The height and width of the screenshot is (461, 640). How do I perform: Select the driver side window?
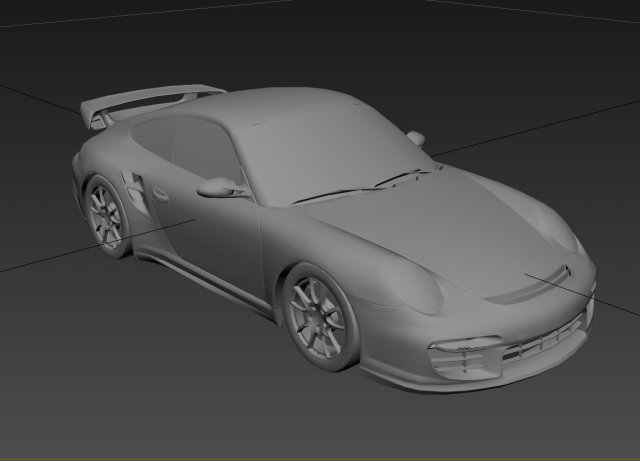[x=205, y=150]
